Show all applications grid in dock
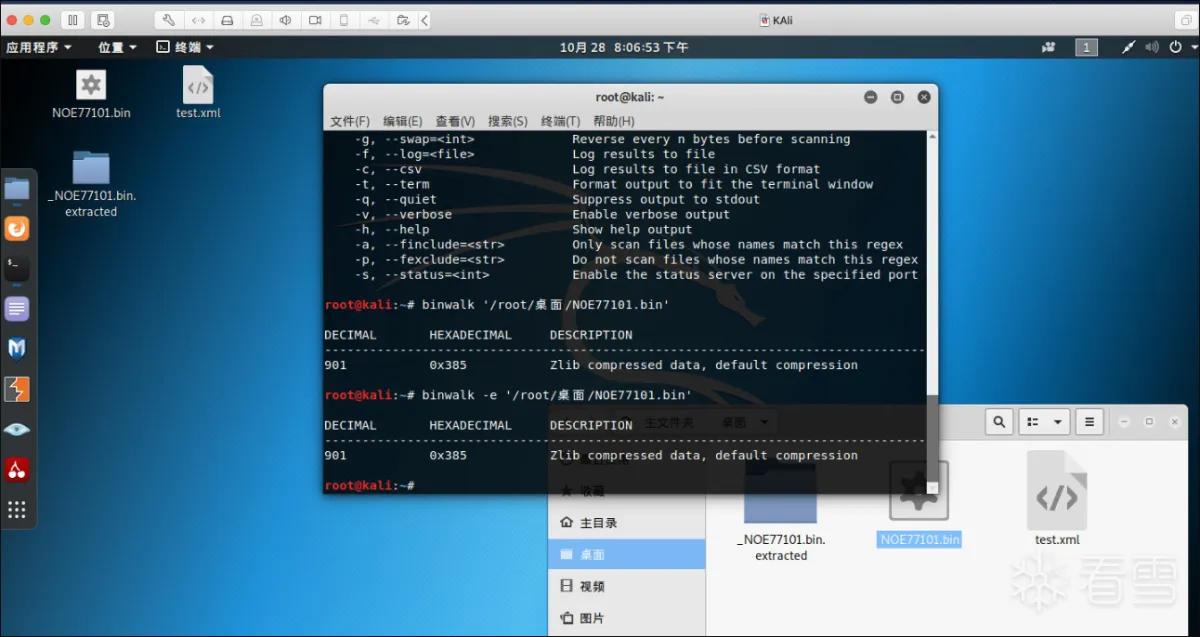1200x637 pixels. [17, 509]
